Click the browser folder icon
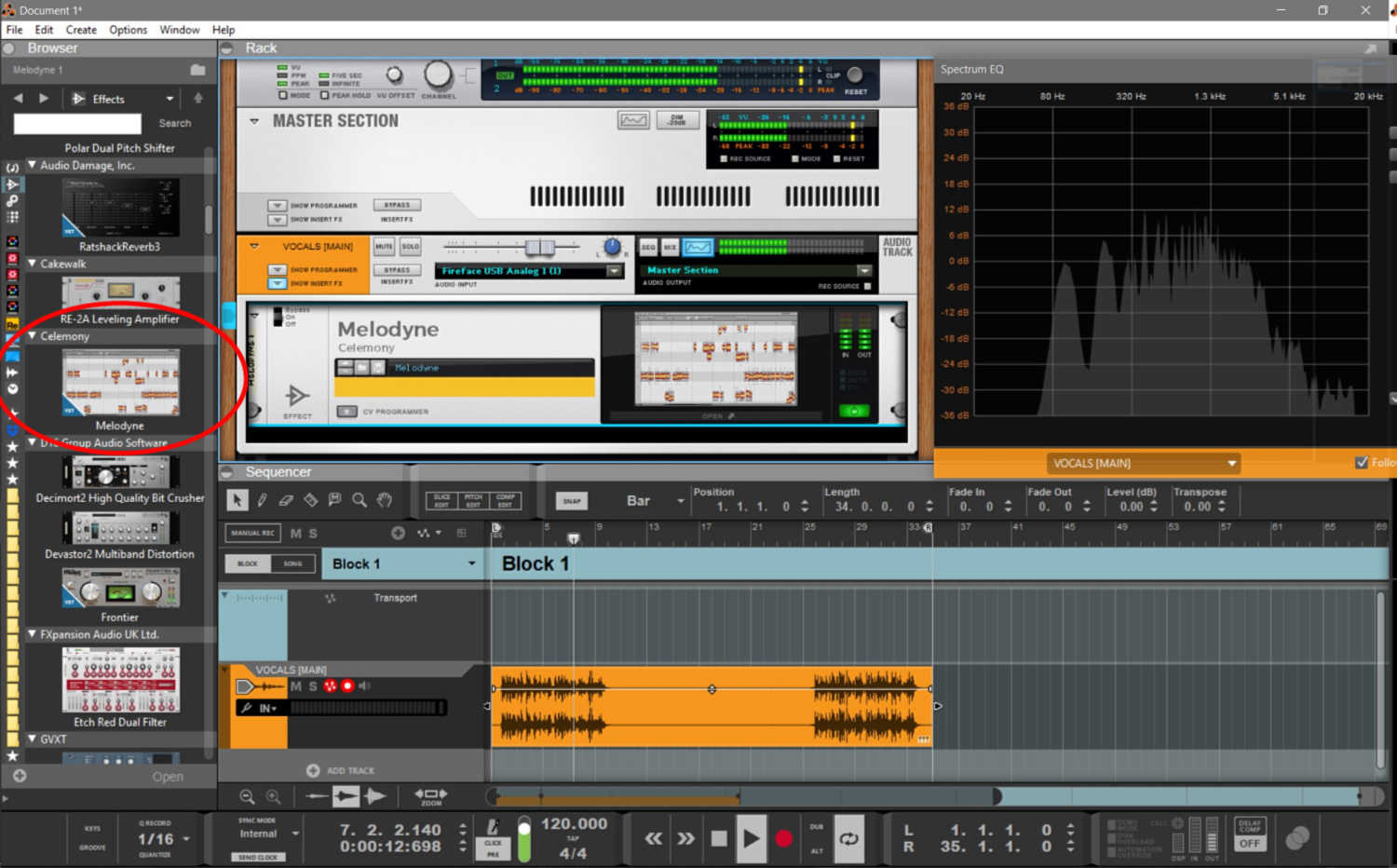This screenshot has width=1397, height=868. 197,70
